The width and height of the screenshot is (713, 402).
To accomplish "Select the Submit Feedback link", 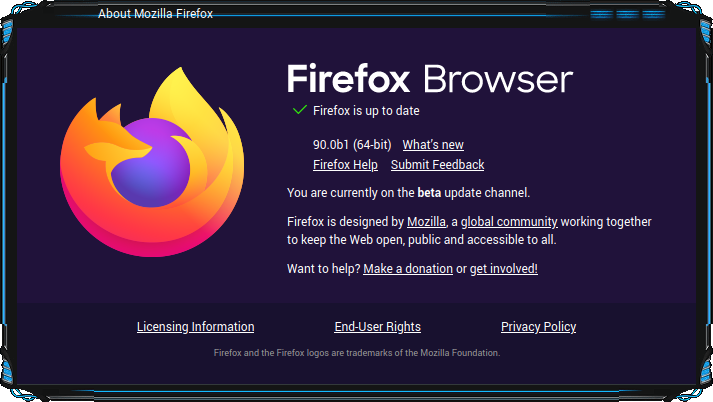I will (437, 165).
